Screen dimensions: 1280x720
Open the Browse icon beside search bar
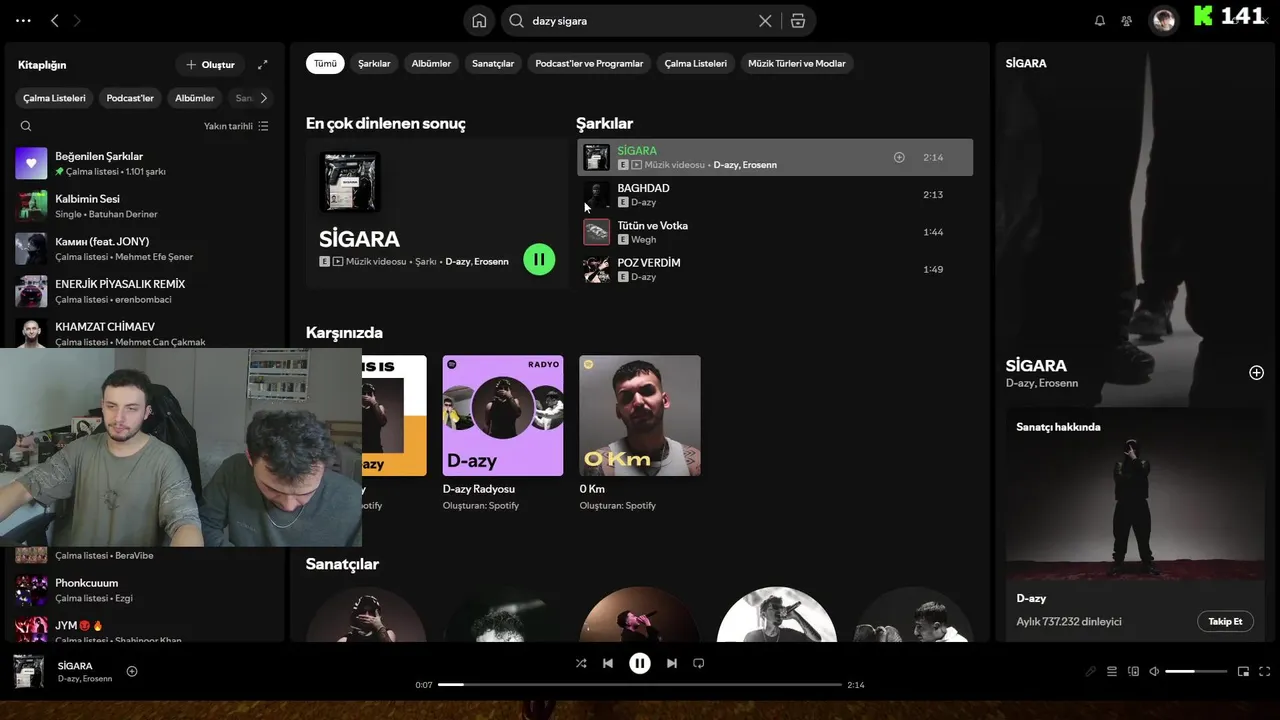tap(797, 21)
